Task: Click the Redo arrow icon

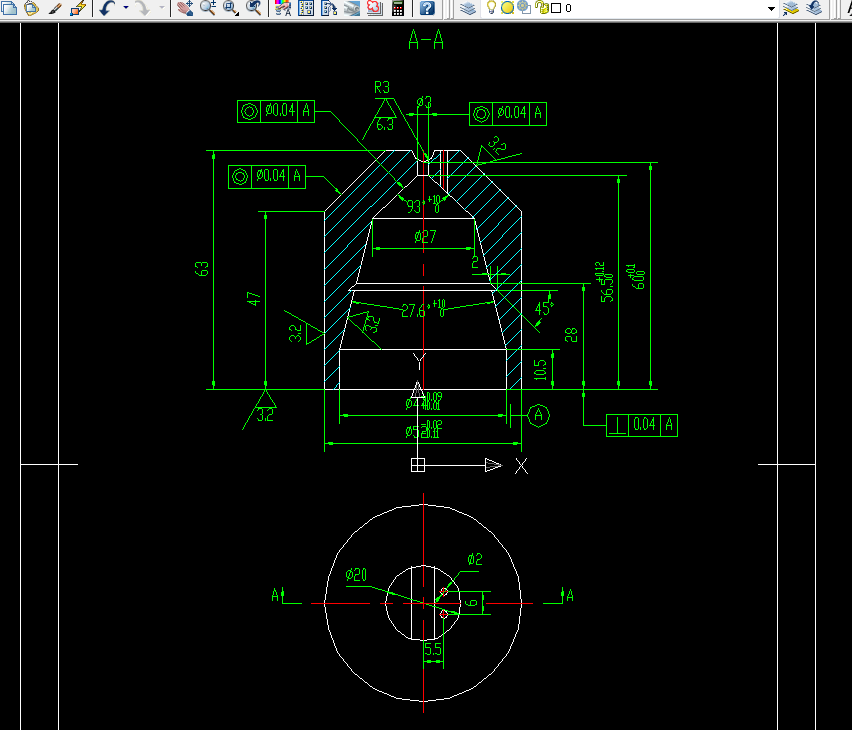Action: 143,8
